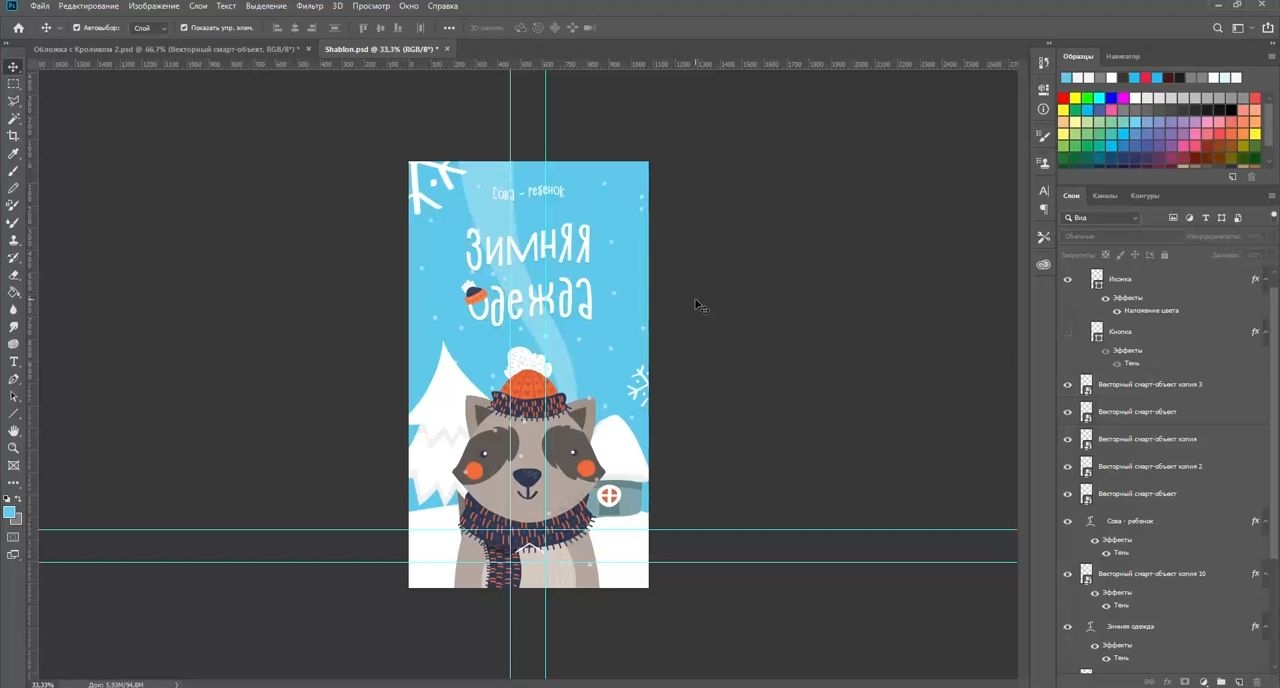1280x688 pixels.
Task: Pick the red swatch in Образцы
Action: coord(1064,98)
